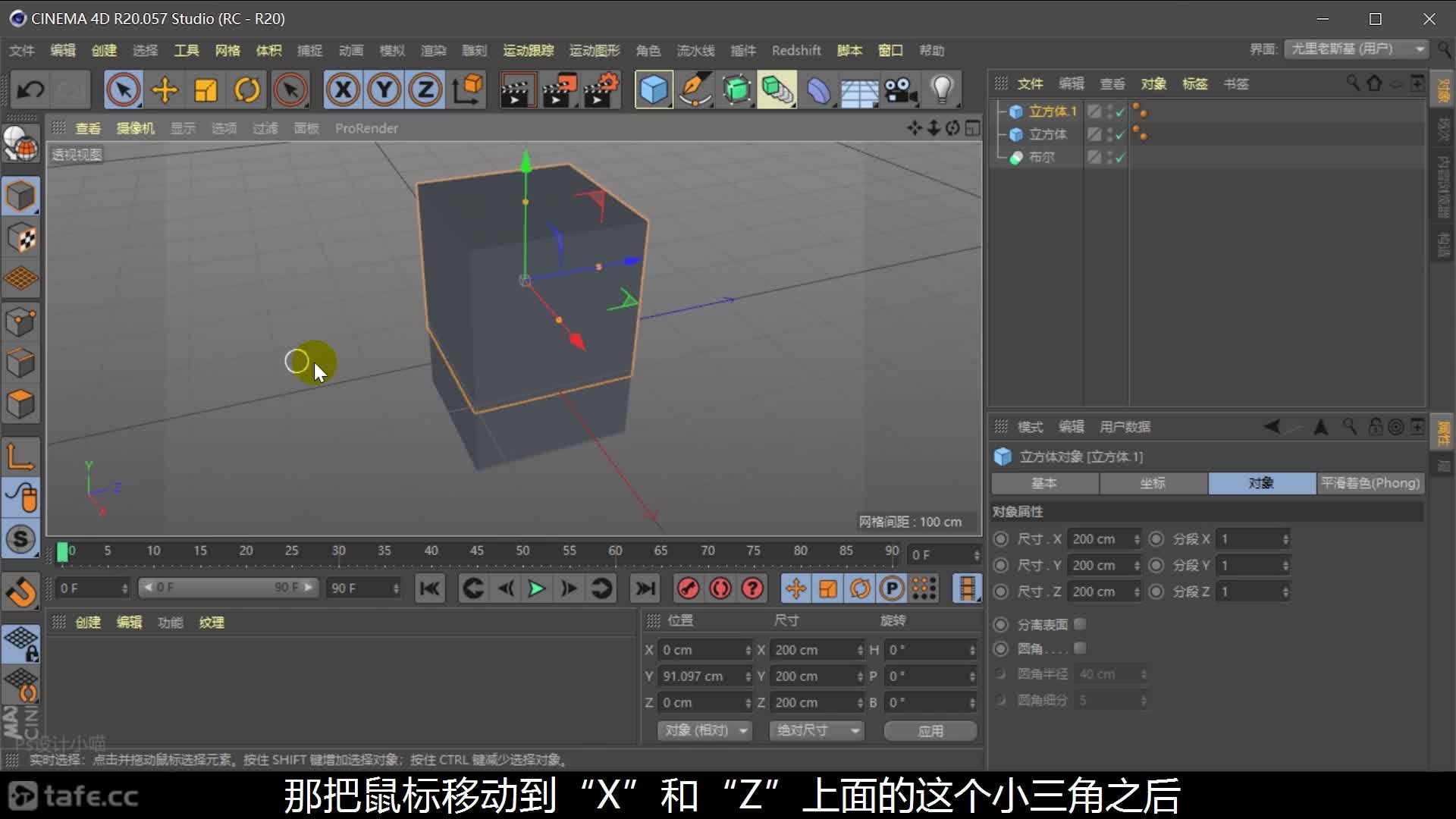The height and width of the screenshot is (819, 1456).
Task: Select the Rotate tool
Action: click(247, 90)
